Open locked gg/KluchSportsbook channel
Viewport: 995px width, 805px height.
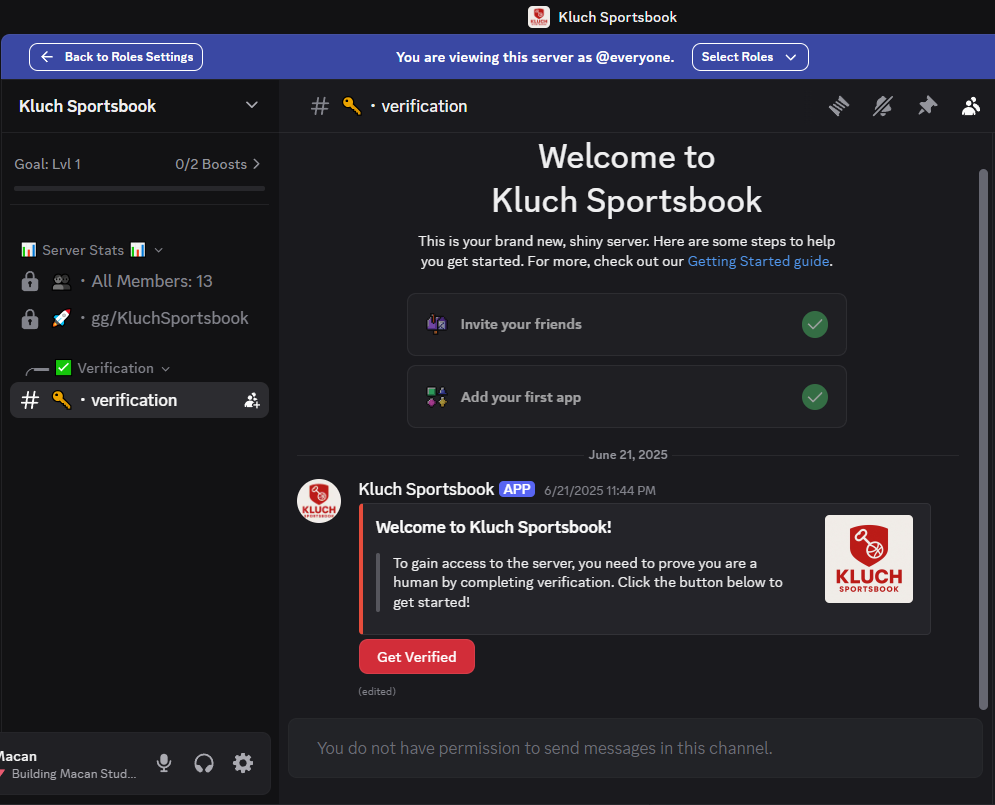(x=140, y=318)
